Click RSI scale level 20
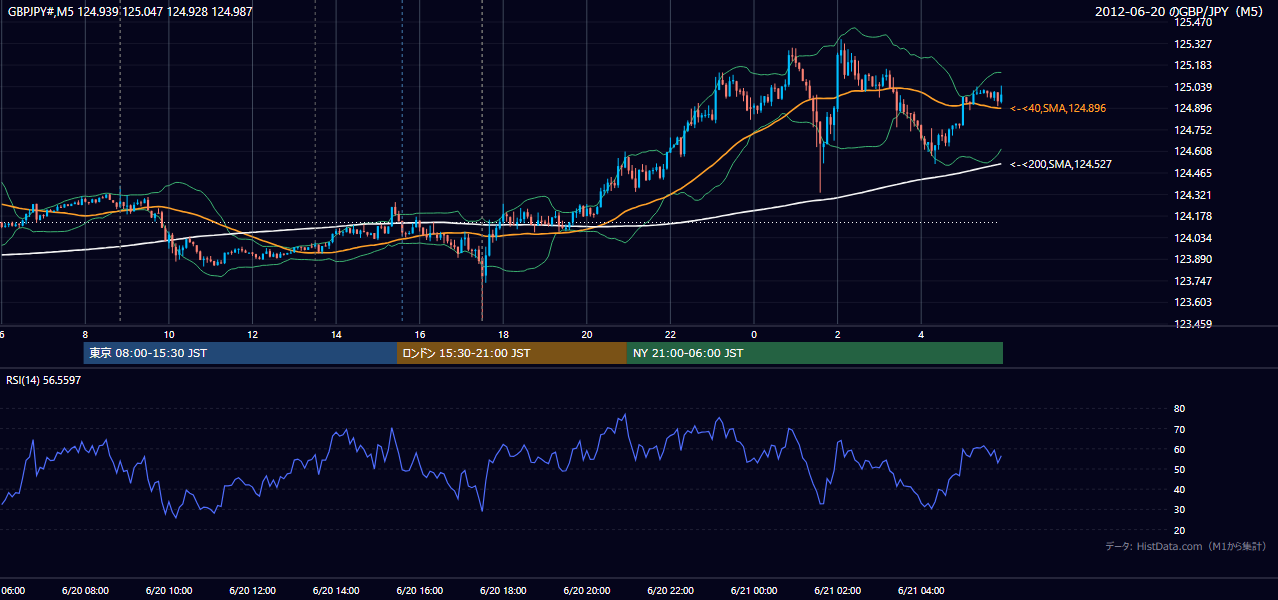1278x600 pixels. click(x=1179, y=530)
